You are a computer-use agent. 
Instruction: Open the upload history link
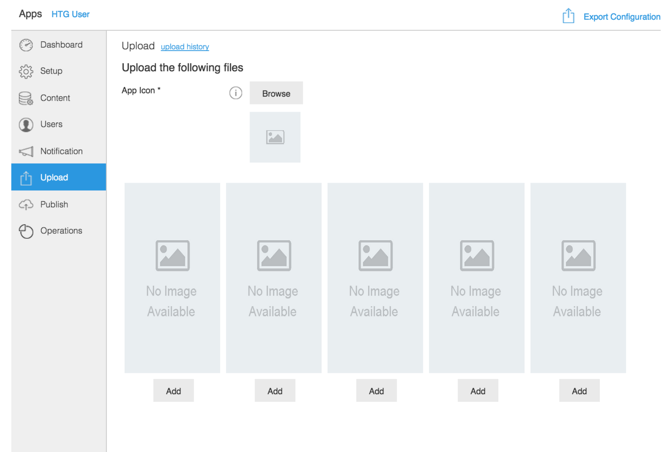(185, 47)
